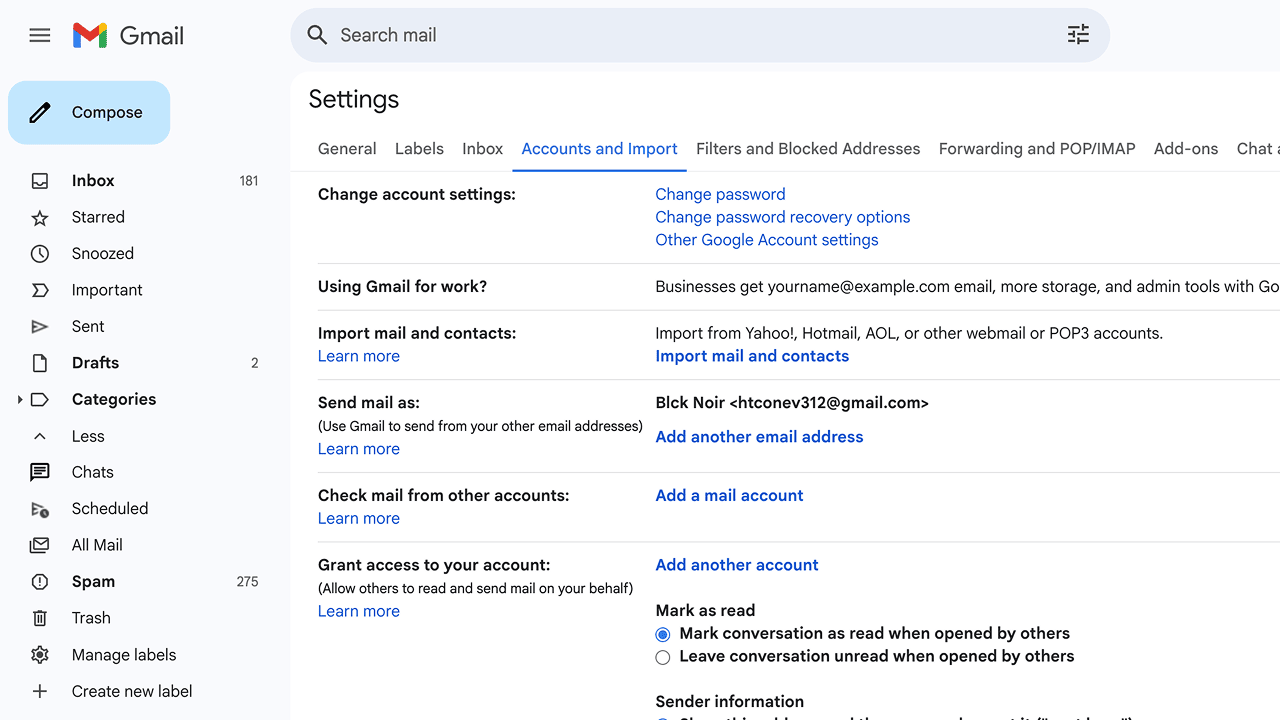Open Learn more under Send mail as
Image resolution: width=1280 pixels, height=720 pixels.
pyautogui.click(x=359, y=449)
